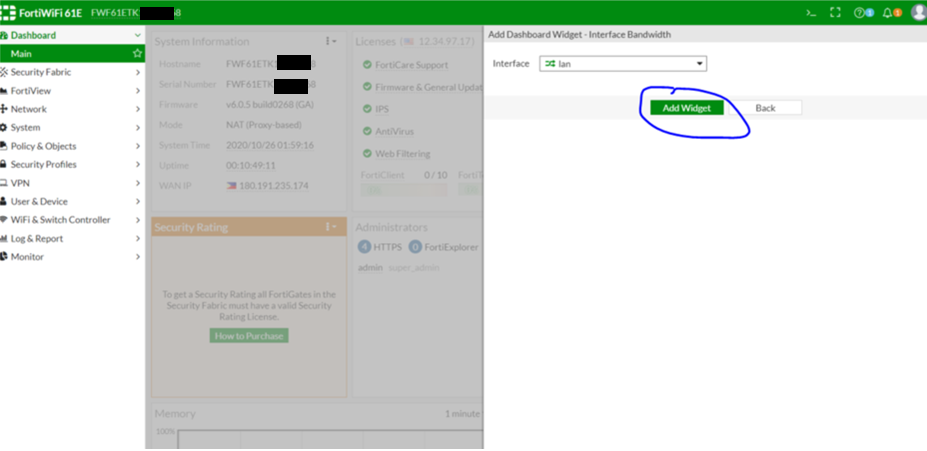
Task: Click the hostname in header bar
Action: click(136, 12)
